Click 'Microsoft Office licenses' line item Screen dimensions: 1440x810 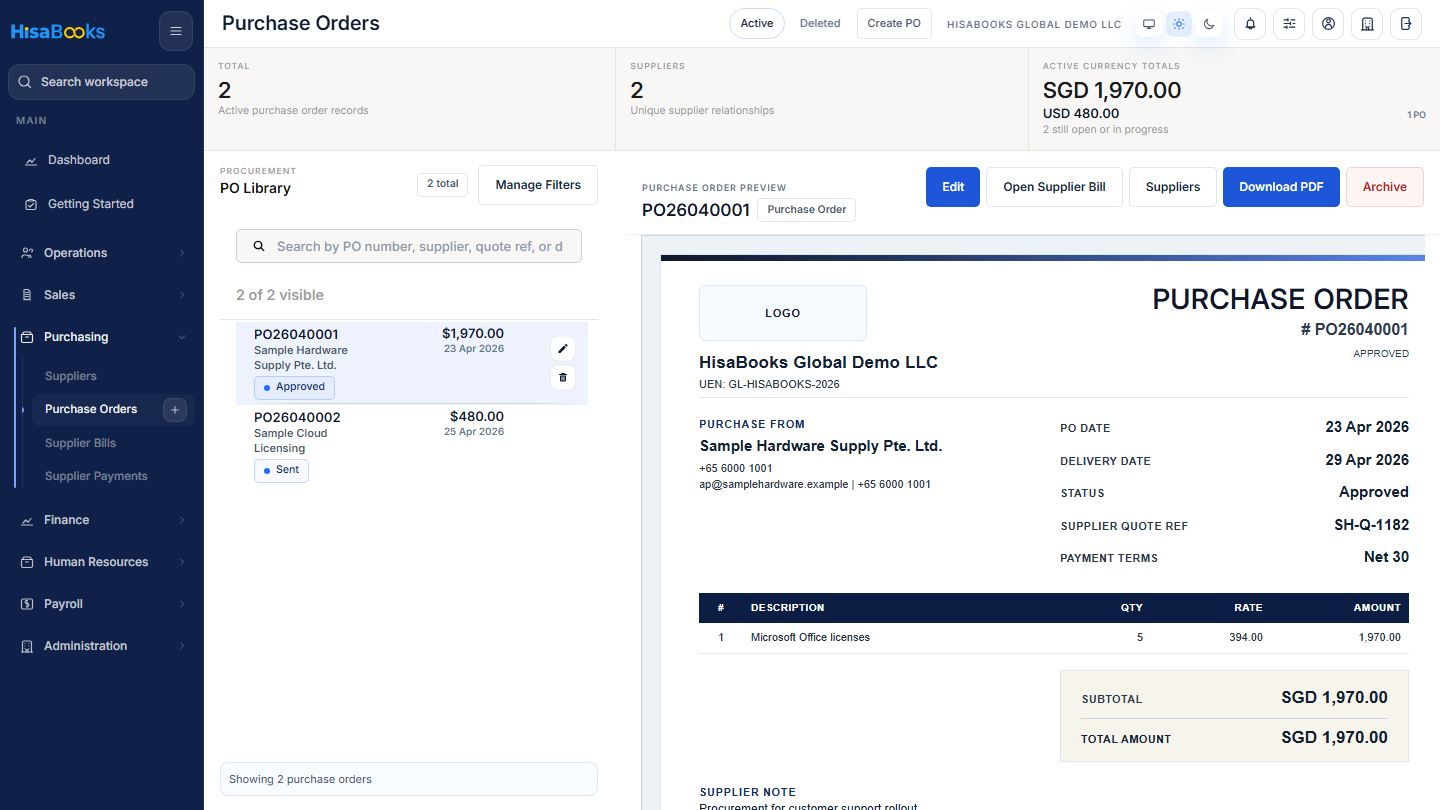[810, 637]
